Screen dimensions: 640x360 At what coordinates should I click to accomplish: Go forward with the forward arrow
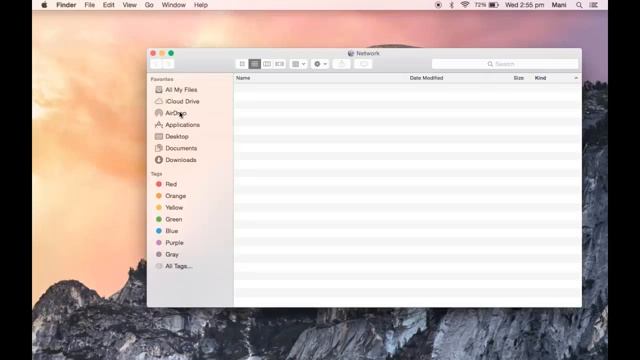pos(169,64)
